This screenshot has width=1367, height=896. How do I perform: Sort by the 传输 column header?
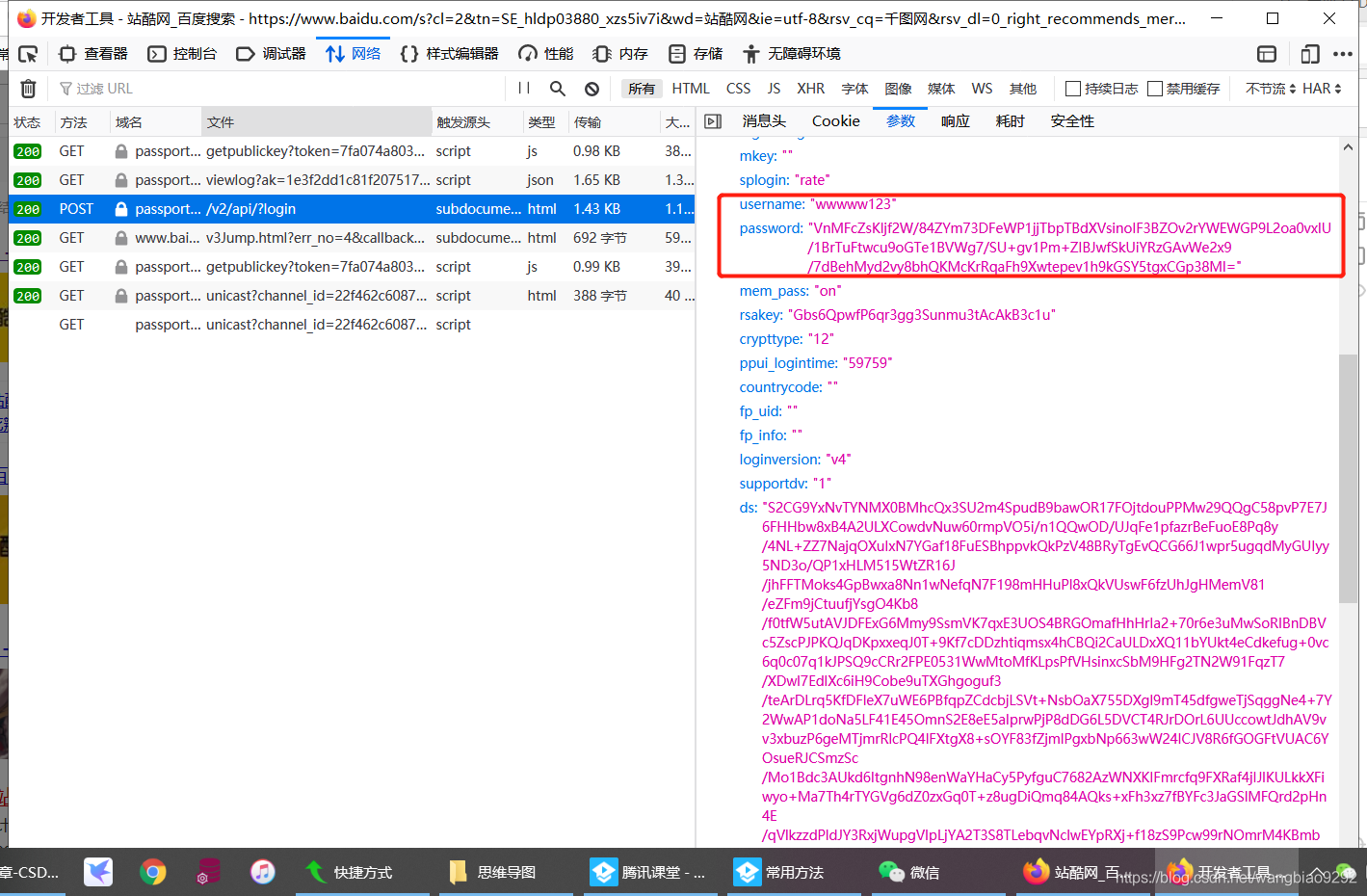pos(614,122)
